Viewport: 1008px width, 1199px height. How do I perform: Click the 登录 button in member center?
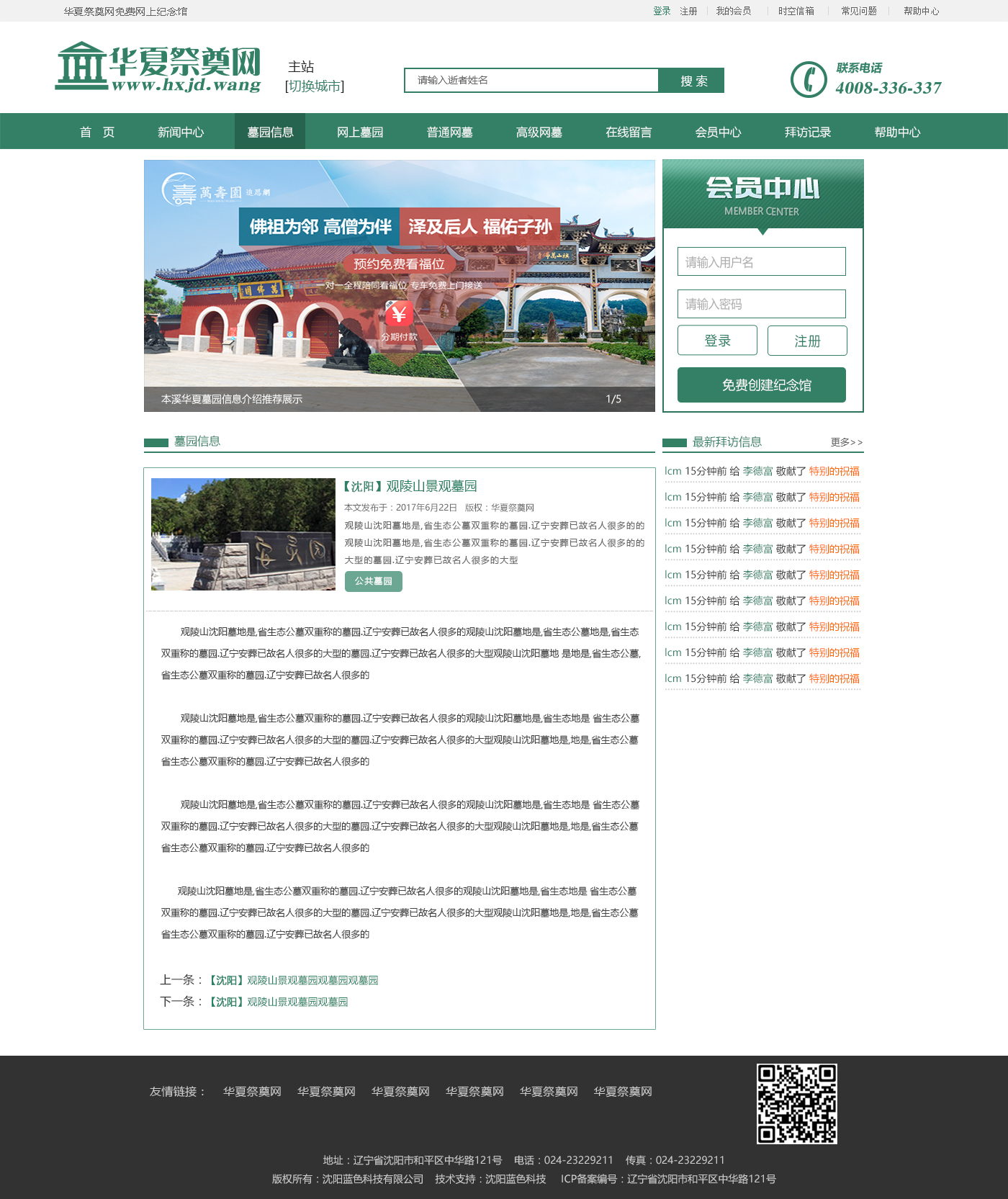(717, 341)
